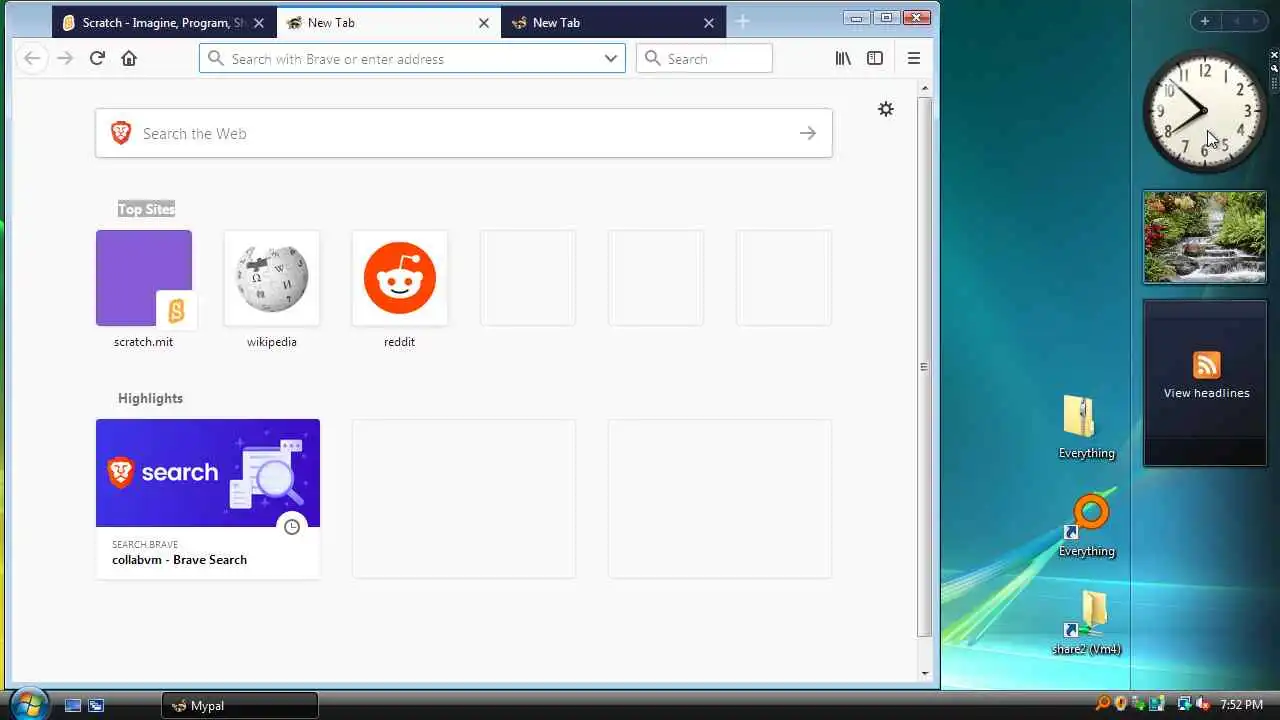Click the analog clock gadget

[x=1205, y=110]
